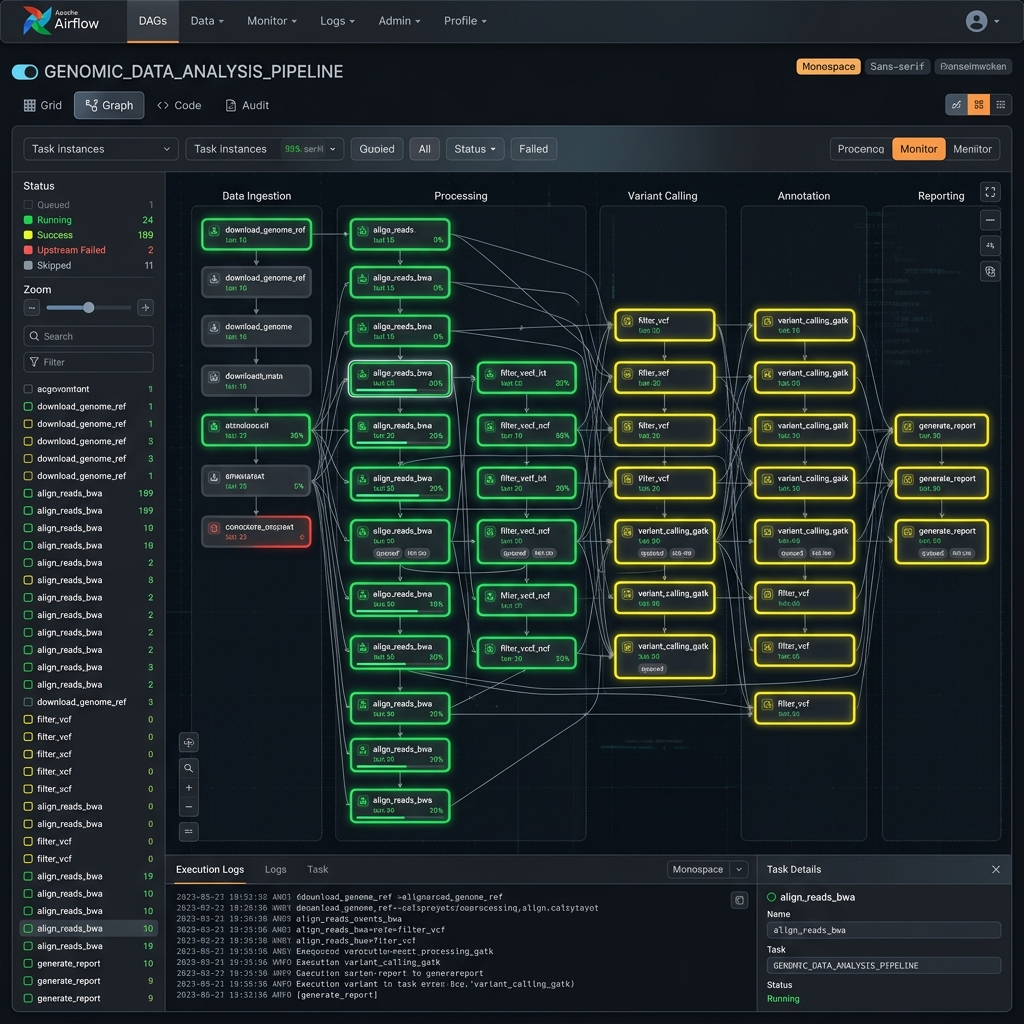The height and width of the screenshot is (1024, 1024).
Task: Open the Audit tab
Action: tap(247, 105)
